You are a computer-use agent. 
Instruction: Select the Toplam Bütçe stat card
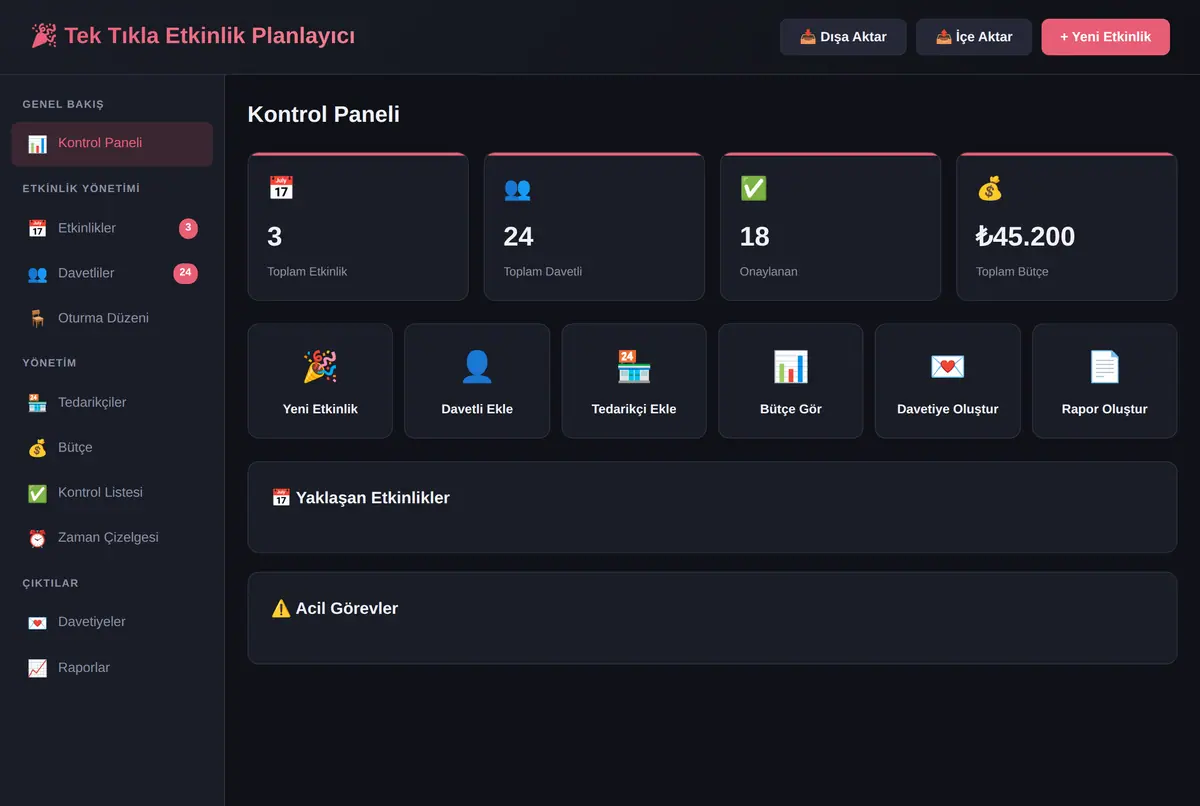pyautogui.click(x=1067, y=227)
